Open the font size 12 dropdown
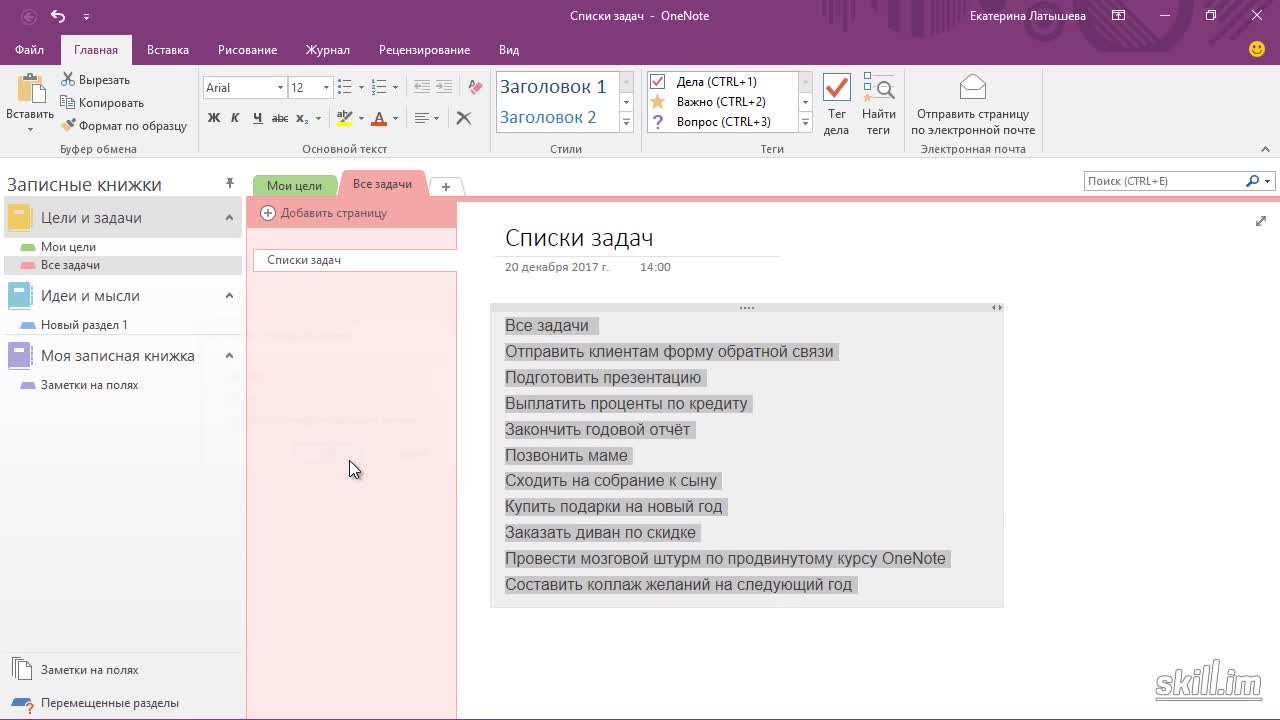1280x720 pixels. [x=326, y=88]
